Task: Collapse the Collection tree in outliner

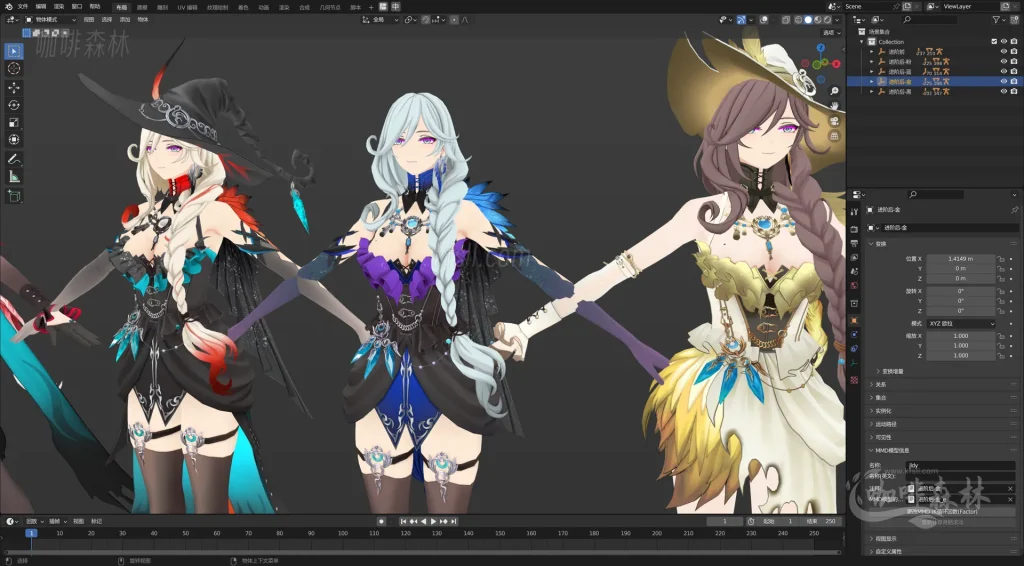Action: (x=861, y=42)
